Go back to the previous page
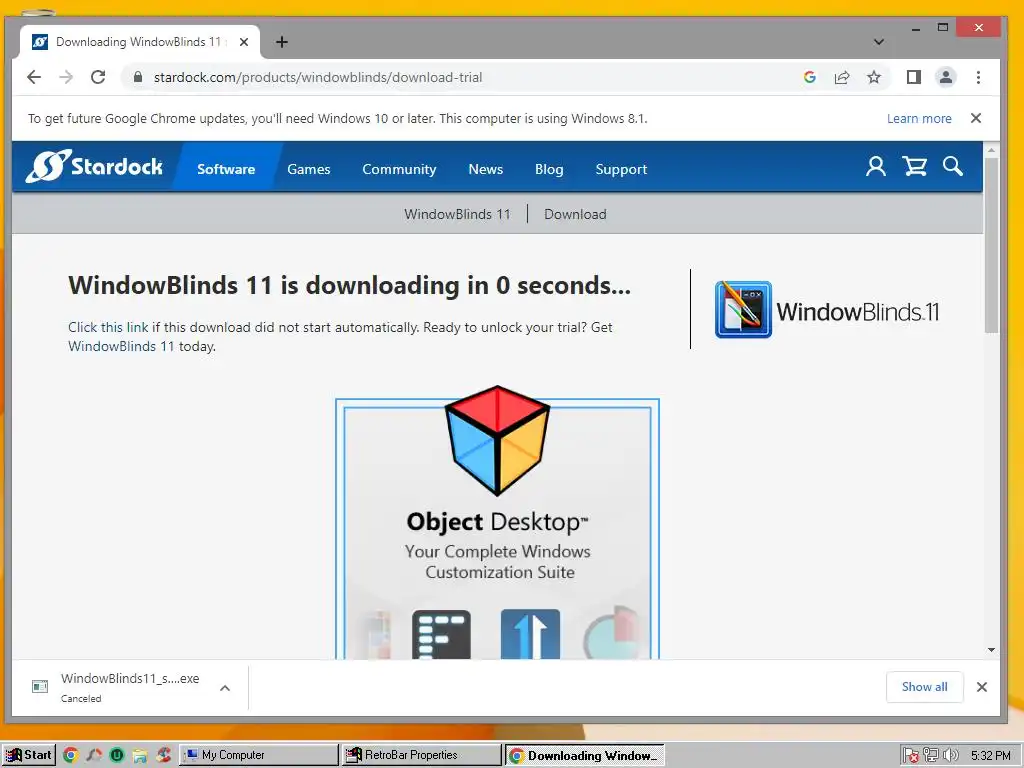The image size is (1024, 768). [x=34, y=77]
